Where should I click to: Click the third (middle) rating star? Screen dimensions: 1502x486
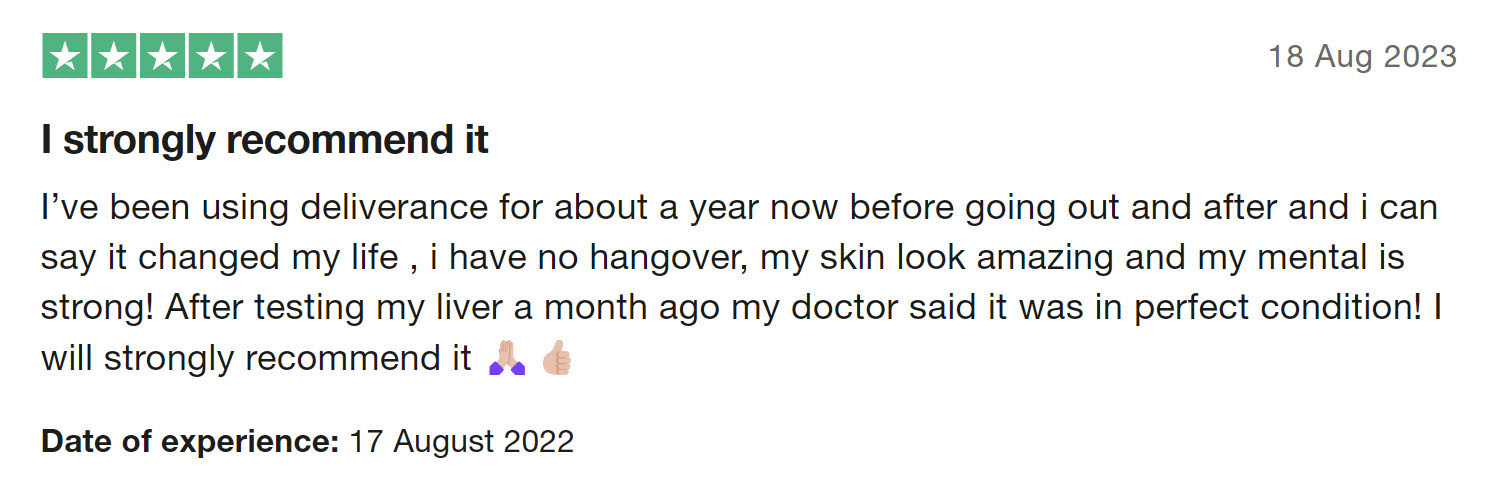[162, 56]
